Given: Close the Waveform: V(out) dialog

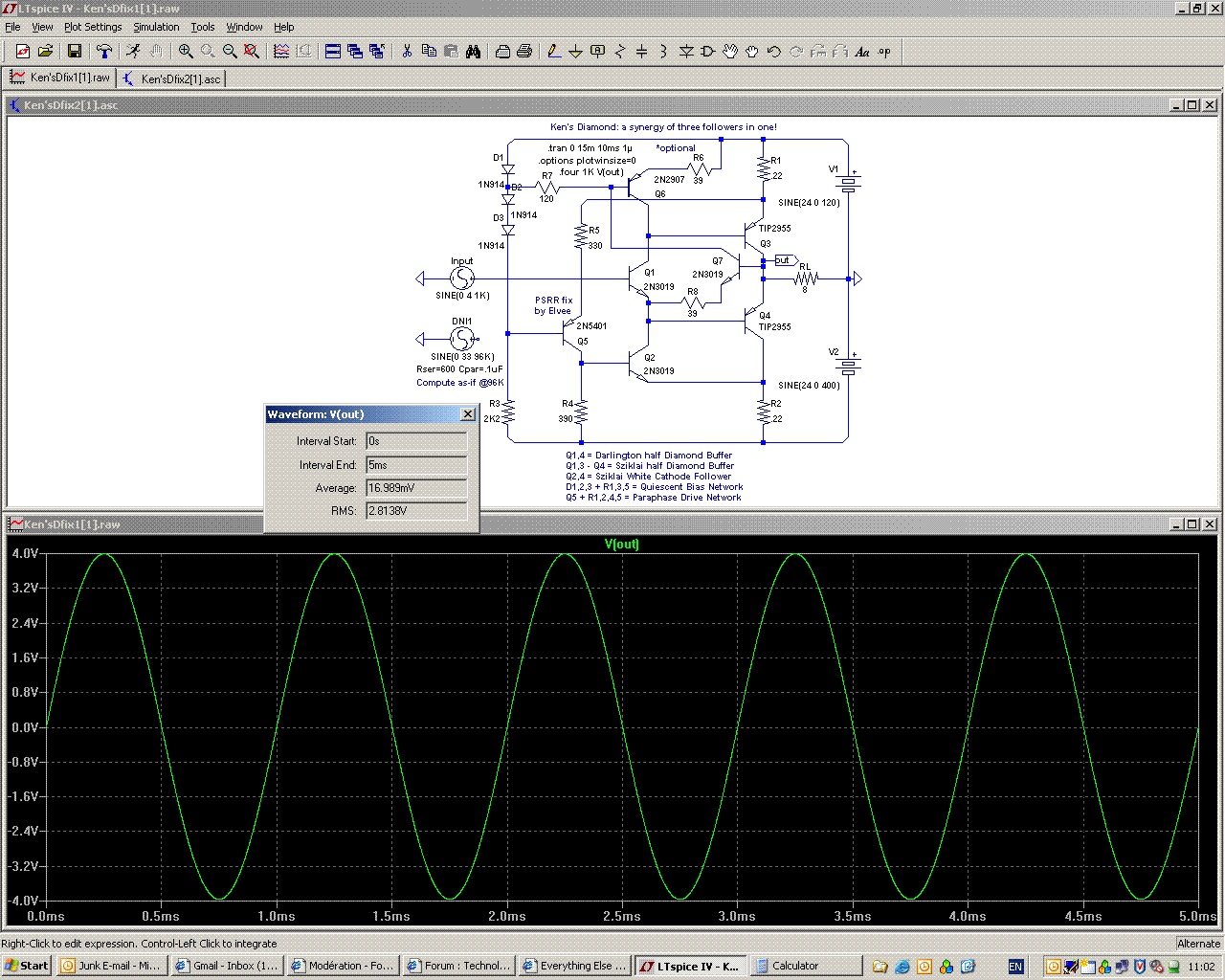Looking at the screenshot, I should tap(467, 414).
